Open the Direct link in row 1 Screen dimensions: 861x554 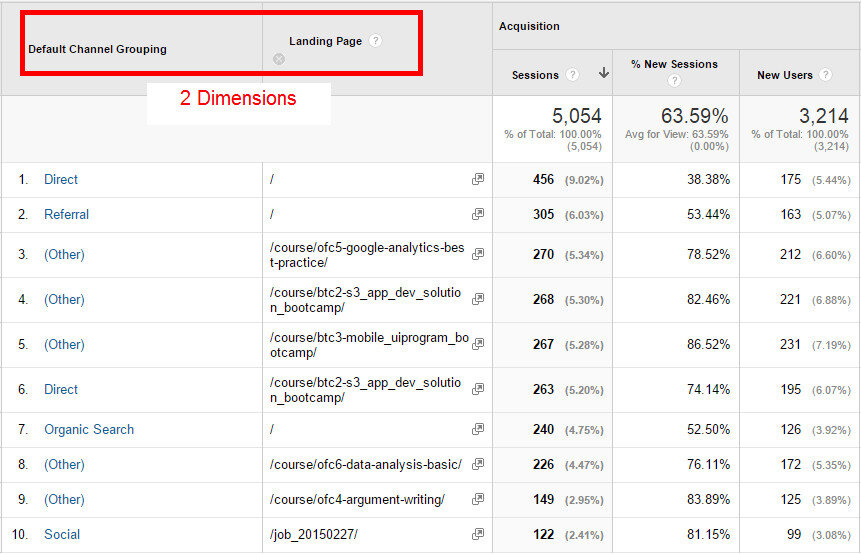pos(61,179)
